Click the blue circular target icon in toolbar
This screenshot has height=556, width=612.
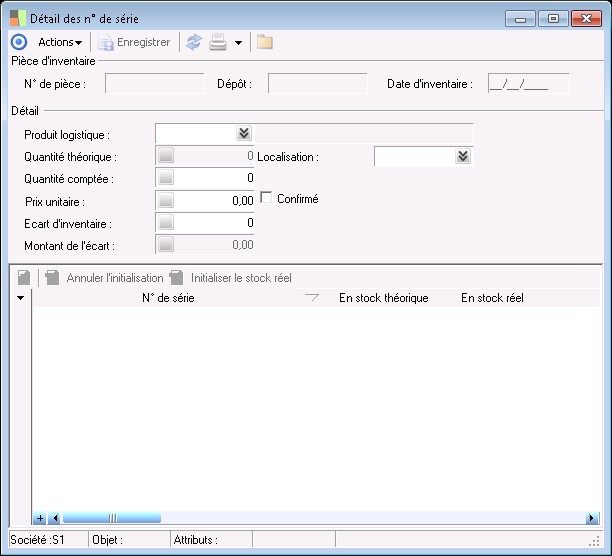pyautogui.click(x=19, y=42)
